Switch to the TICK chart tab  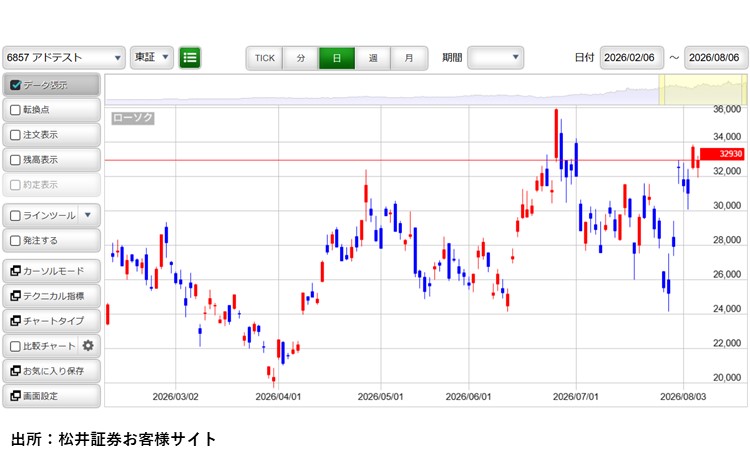265,58
